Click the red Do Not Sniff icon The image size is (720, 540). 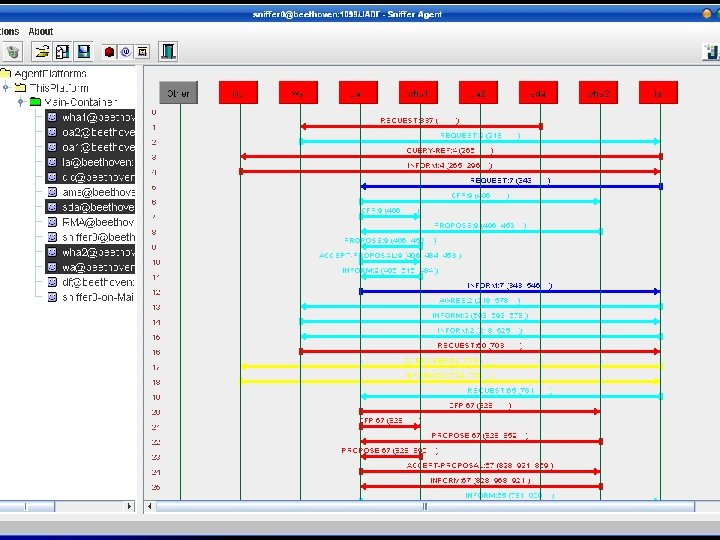coord(109,52)
